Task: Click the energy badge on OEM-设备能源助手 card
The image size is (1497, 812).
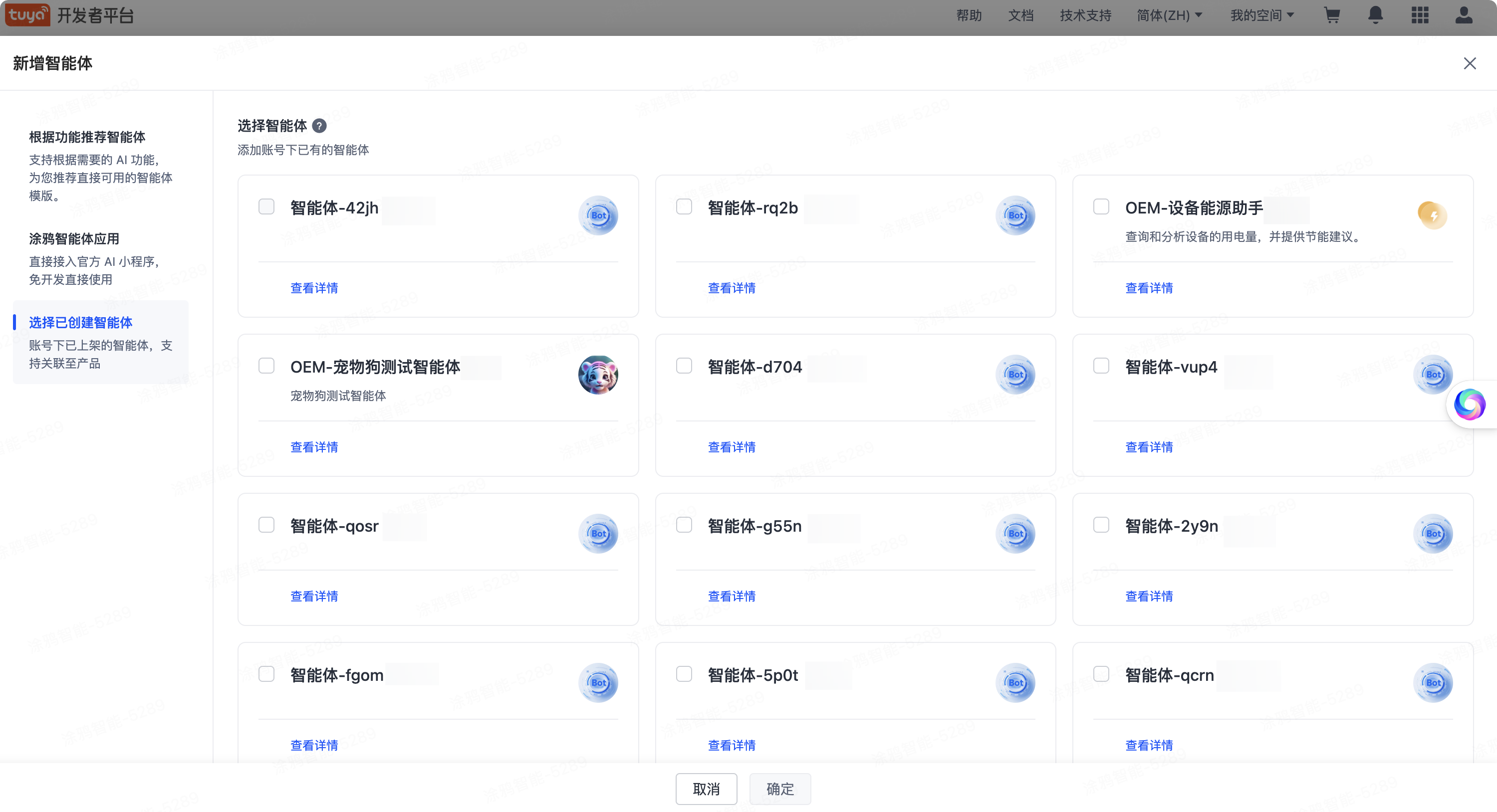Action: coord(1433,215)
